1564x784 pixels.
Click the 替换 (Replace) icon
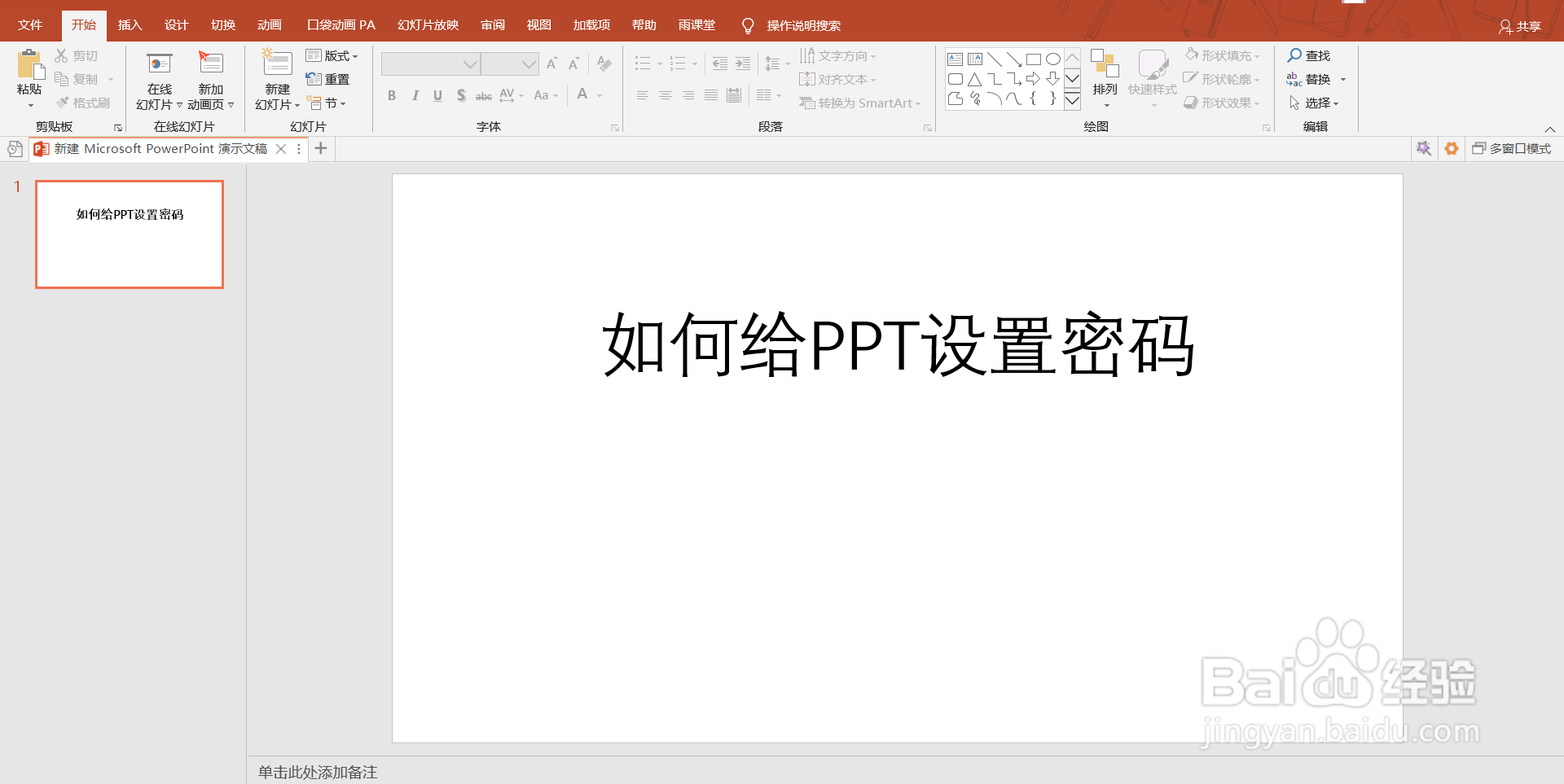[x=1315, y=79]
